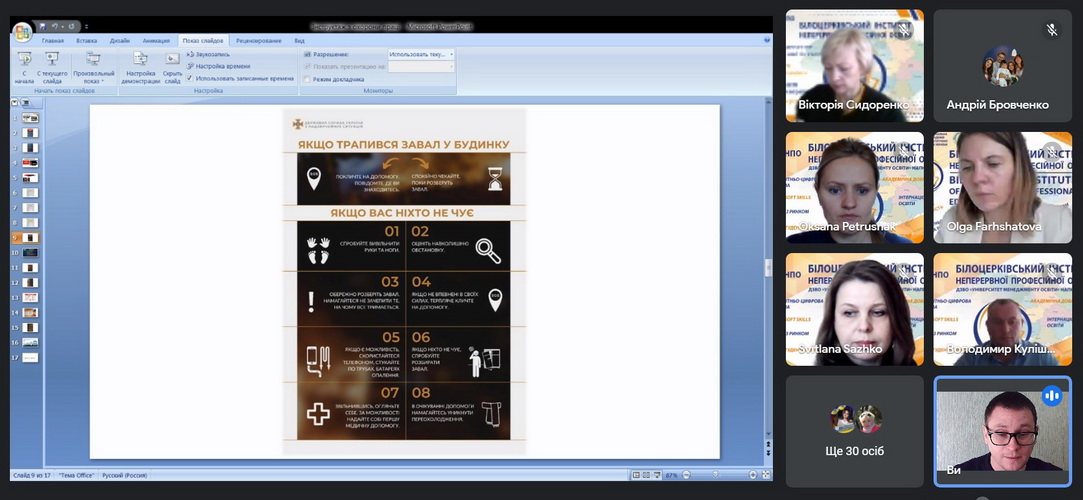Click the Звукозапись record narration button
The width and height of the screenshot is (1083, 500).
point(212,54)
